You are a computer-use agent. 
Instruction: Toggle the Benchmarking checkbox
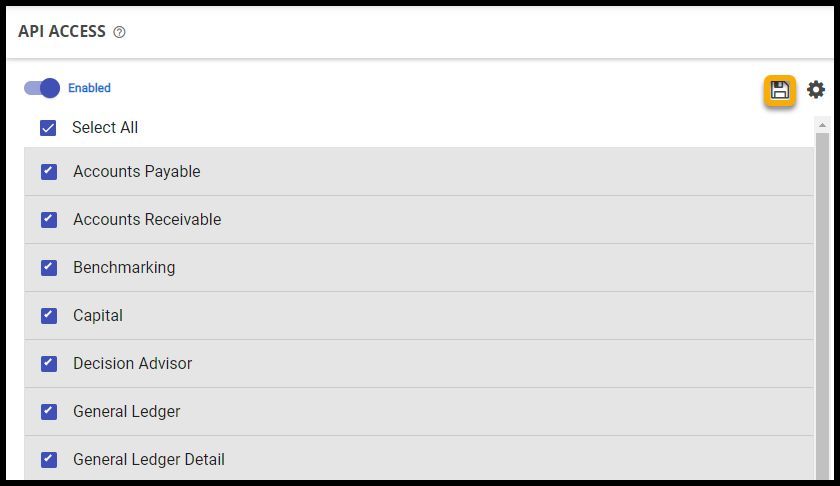coord(49,268)
